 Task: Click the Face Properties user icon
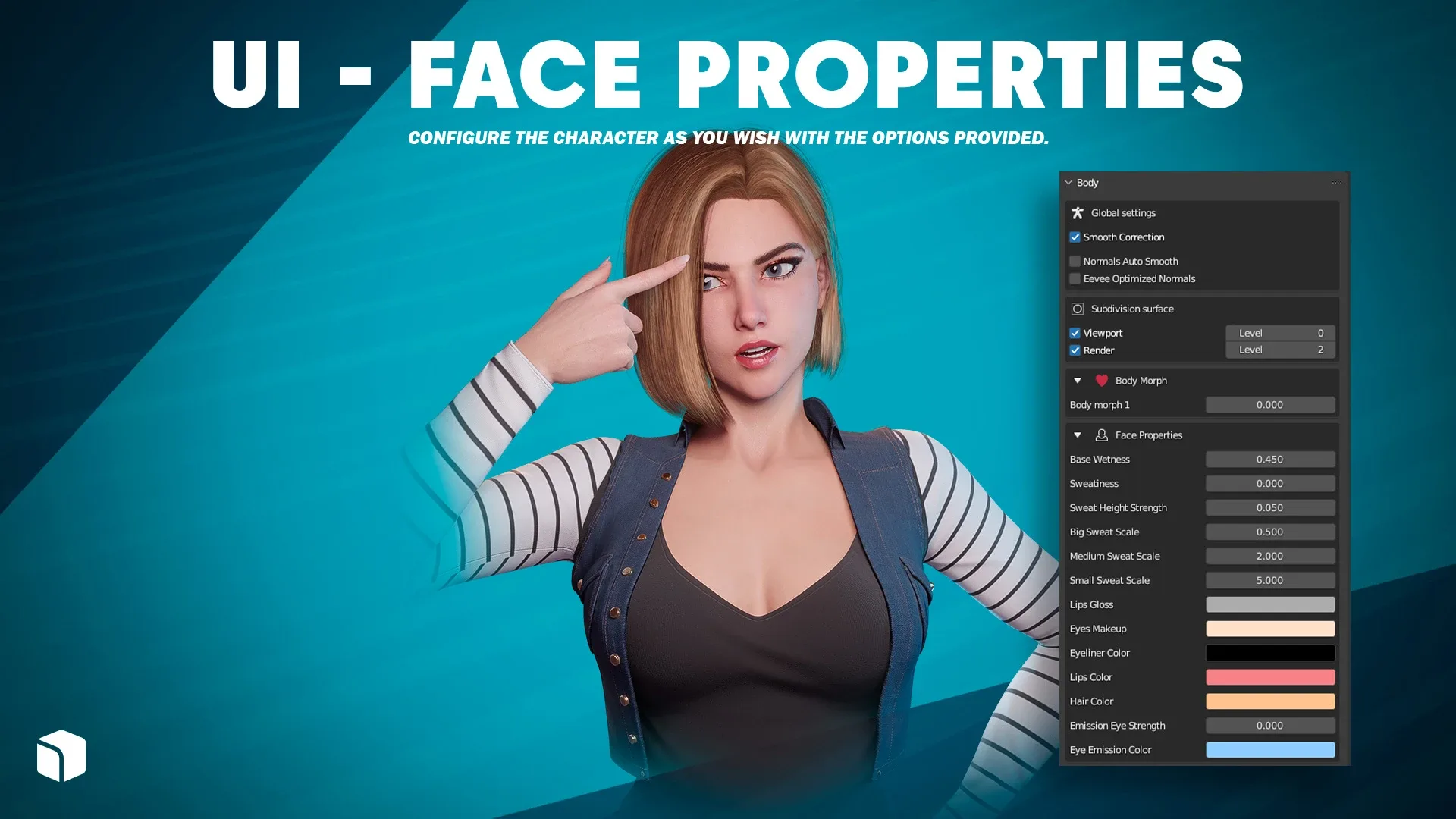coord(1101,435)
